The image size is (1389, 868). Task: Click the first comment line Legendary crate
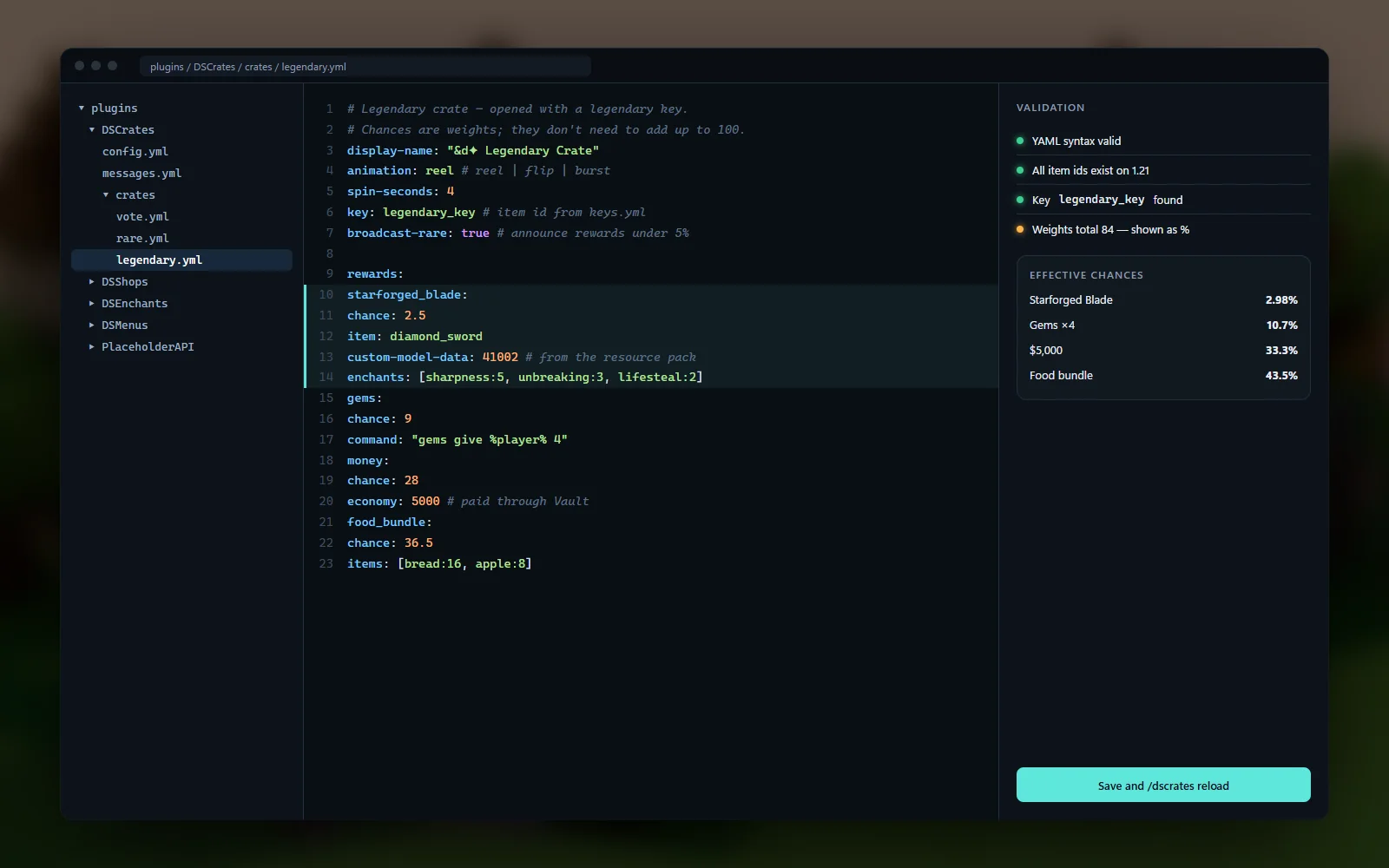517,109
